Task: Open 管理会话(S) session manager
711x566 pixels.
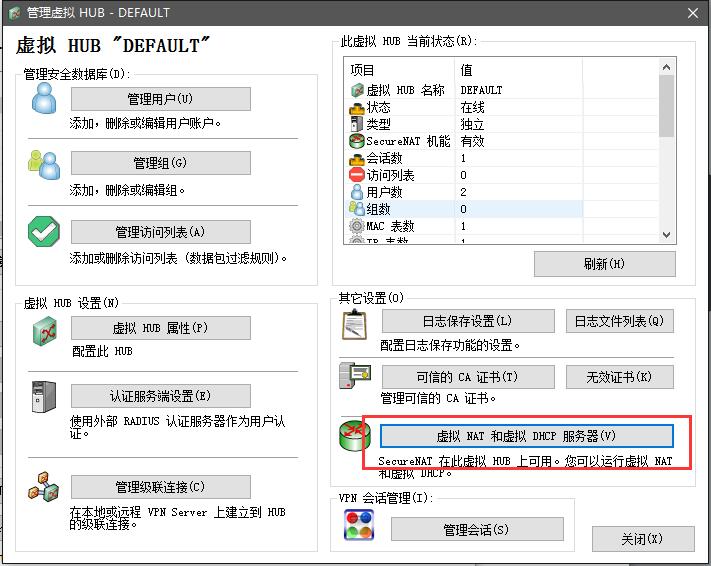Action: [x=477, y=529]
